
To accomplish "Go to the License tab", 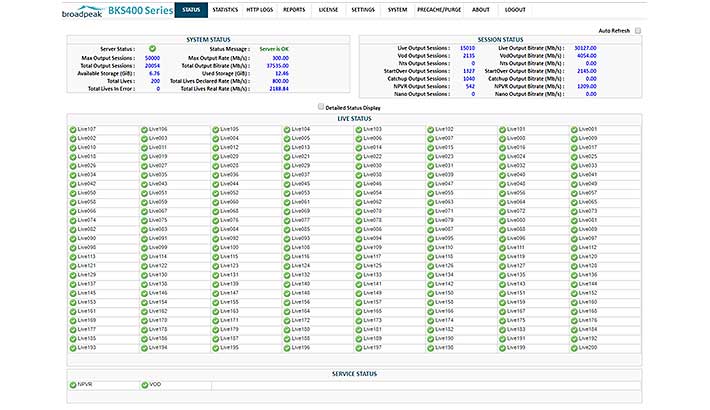I will click(328, 9).
